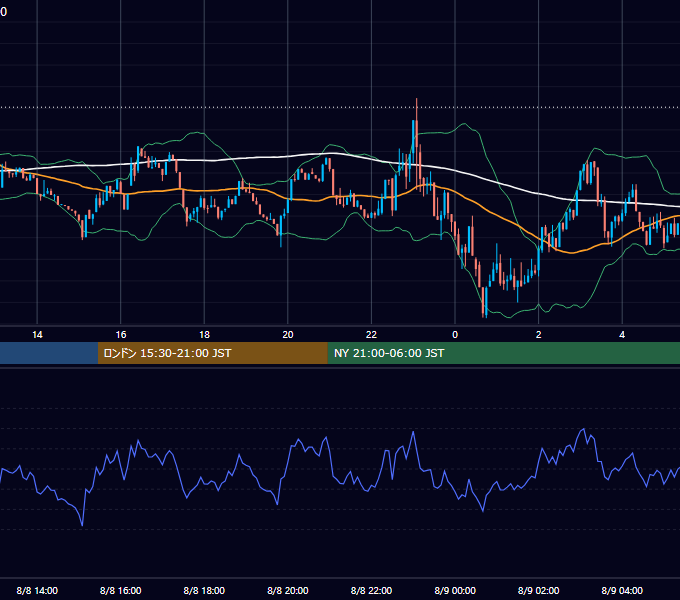Click hour label 2 on price chart axis
This screenshot has width=680, height=600.
click(x=539, y=335)
